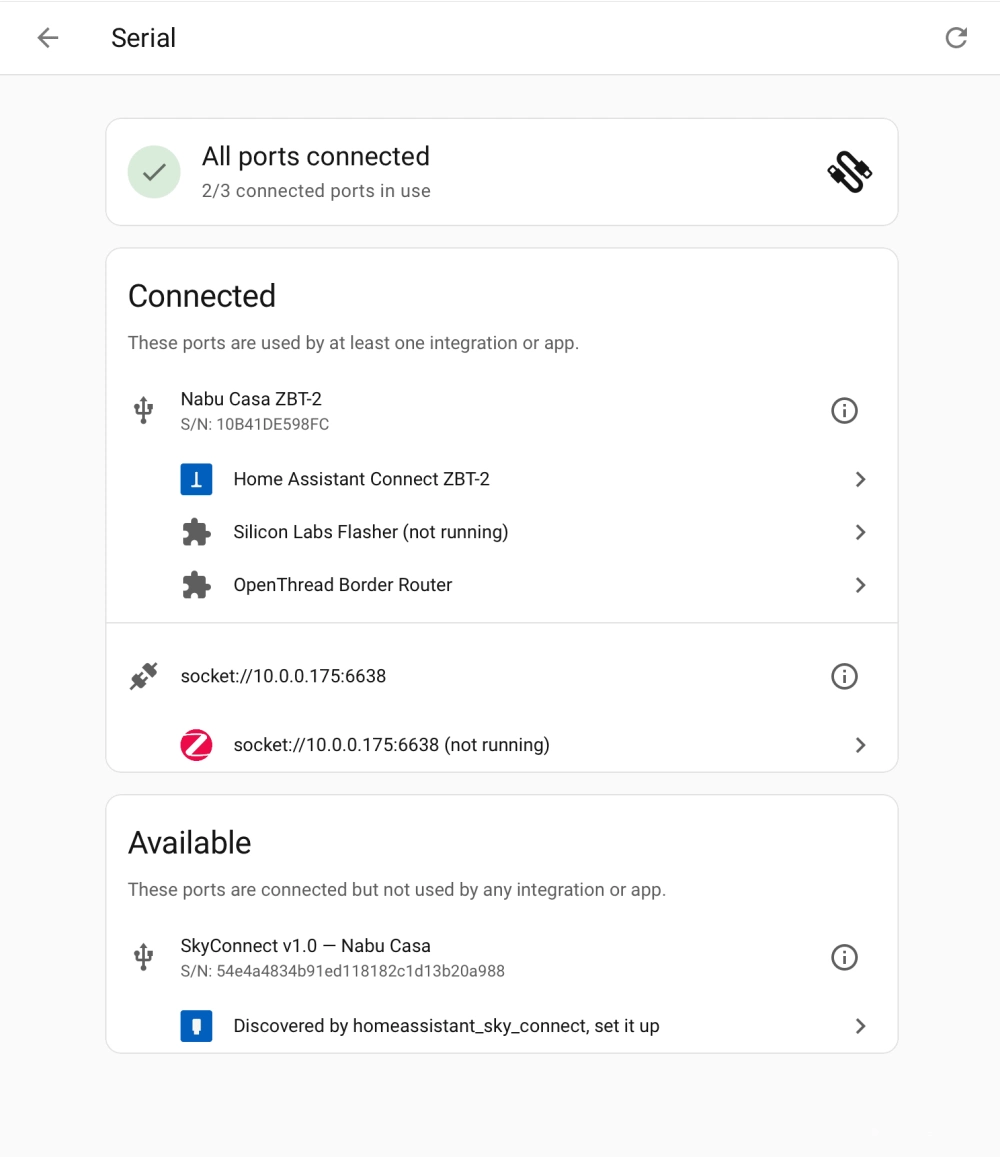Open the chevron for the not-running socket integration
This screenshot has width=1000, height=1157.
pyautogui.click(x=860, y=745)
